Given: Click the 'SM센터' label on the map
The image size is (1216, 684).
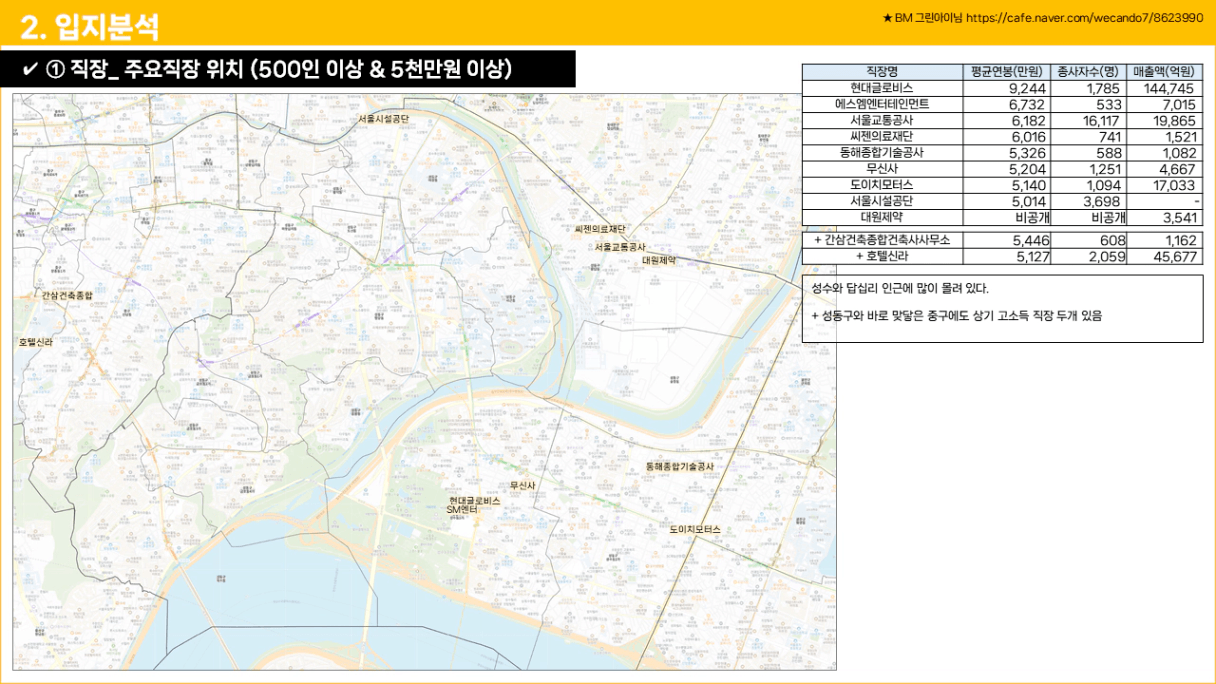Looking at the screenshot, I should [462, 510].
